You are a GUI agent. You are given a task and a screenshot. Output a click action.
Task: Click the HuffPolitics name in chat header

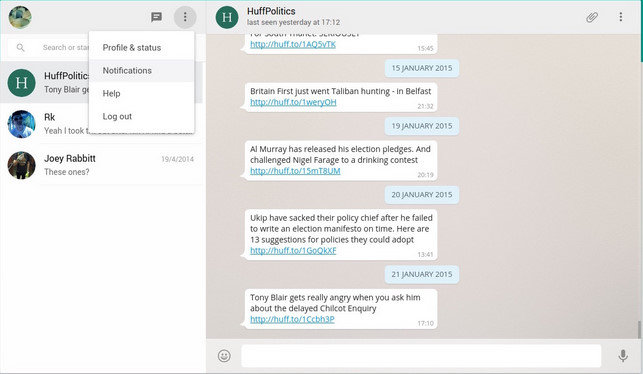271,11
